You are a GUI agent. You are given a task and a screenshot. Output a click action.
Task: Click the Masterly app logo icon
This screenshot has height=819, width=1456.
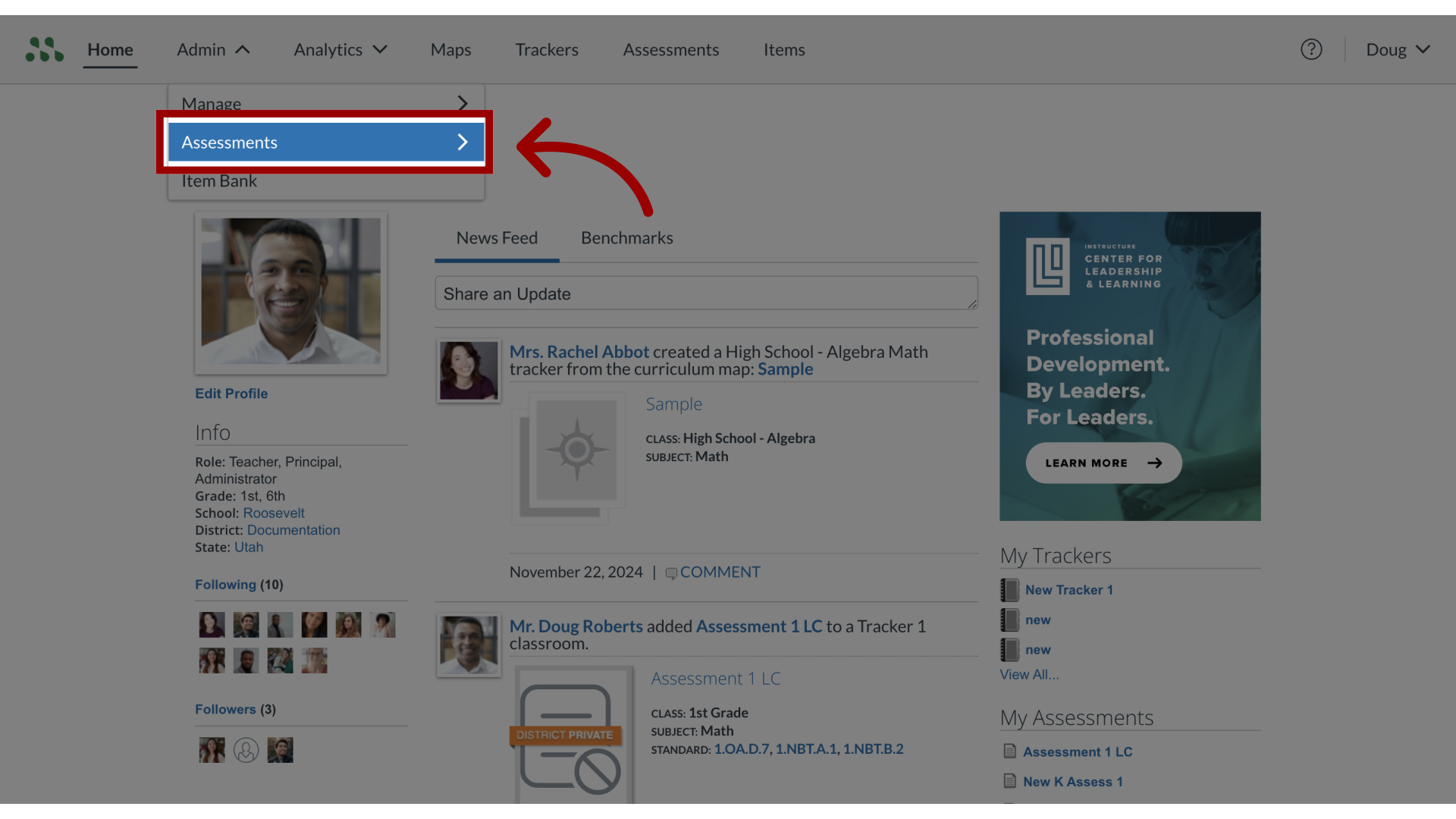click(43, 49)
